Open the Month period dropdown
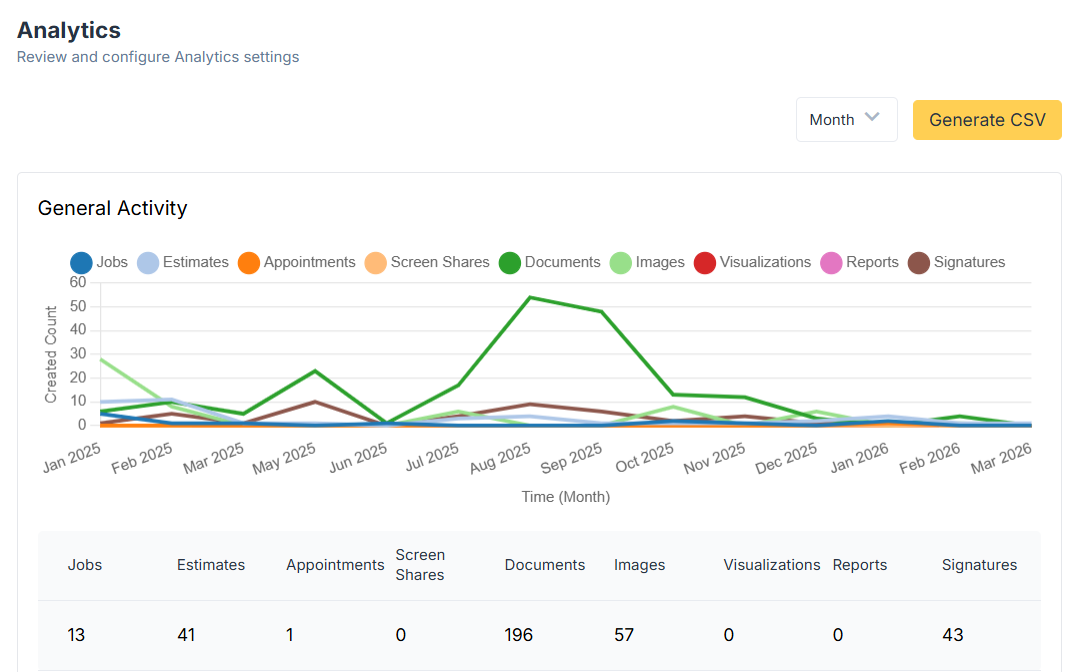 pos(846,120)
